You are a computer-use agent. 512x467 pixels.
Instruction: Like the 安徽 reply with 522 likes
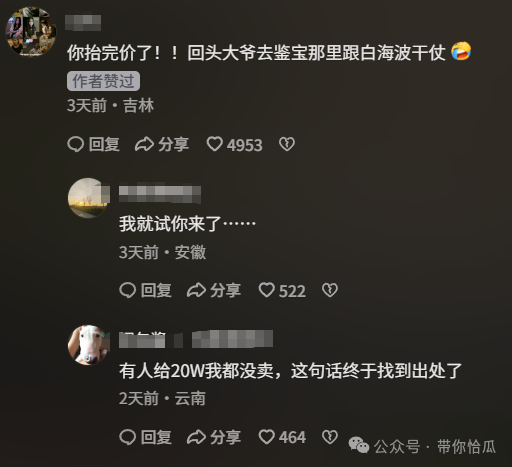(x=282, y=290)
